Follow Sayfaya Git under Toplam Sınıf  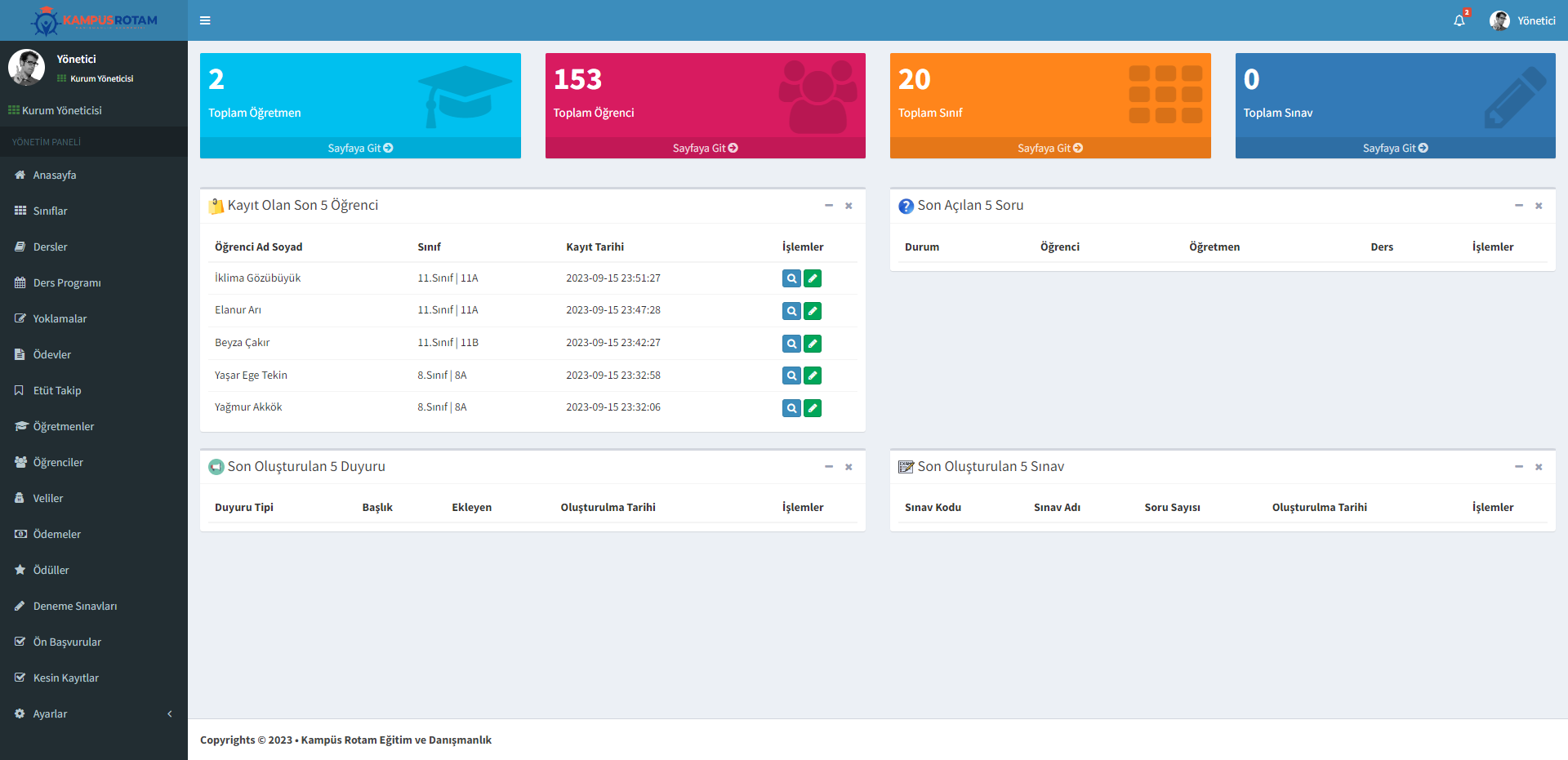1049,148
